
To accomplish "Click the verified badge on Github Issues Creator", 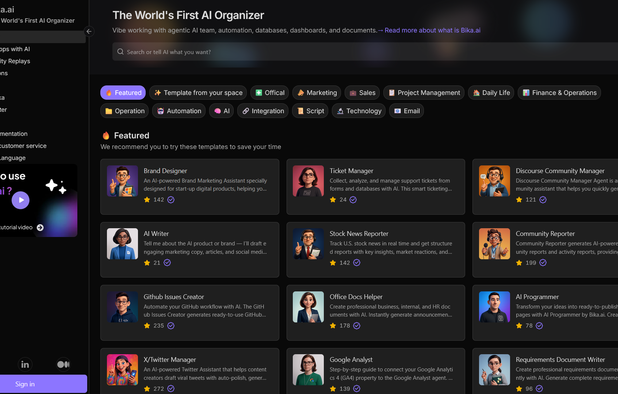I will (x=171, y=325).
